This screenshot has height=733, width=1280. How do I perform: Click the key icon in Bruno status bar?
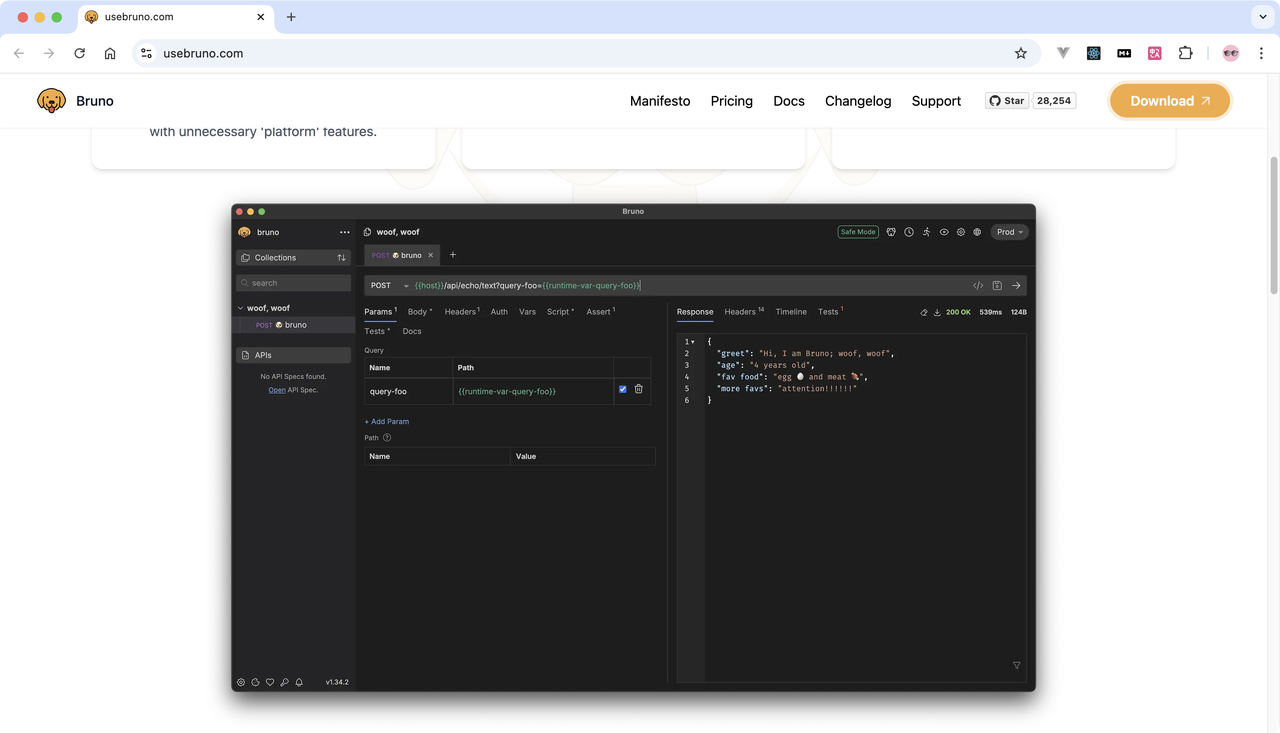[285, 682]
